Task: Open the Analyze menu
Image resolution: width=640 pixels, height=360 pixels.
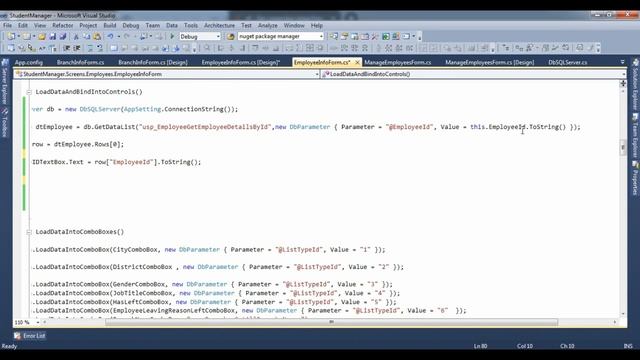Action: click(x=268, y=25)
